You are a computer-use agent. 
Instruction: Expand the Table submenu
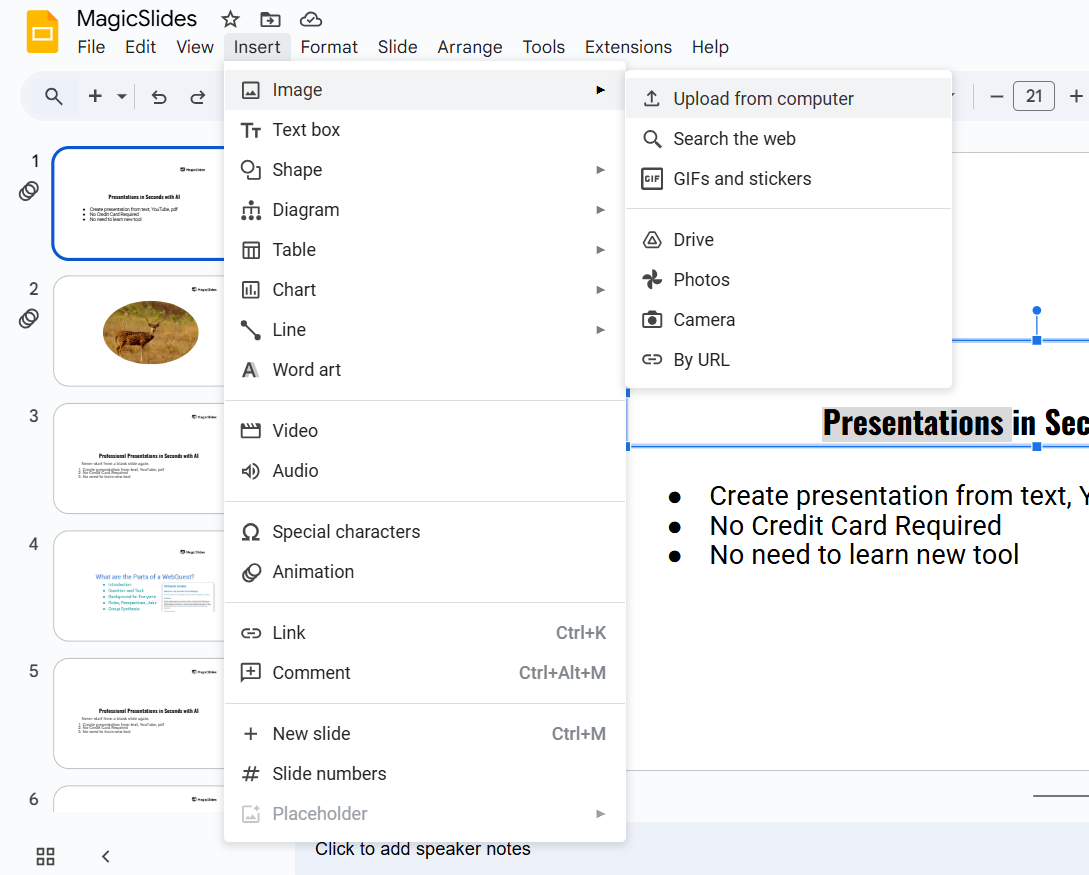point(425,250)
